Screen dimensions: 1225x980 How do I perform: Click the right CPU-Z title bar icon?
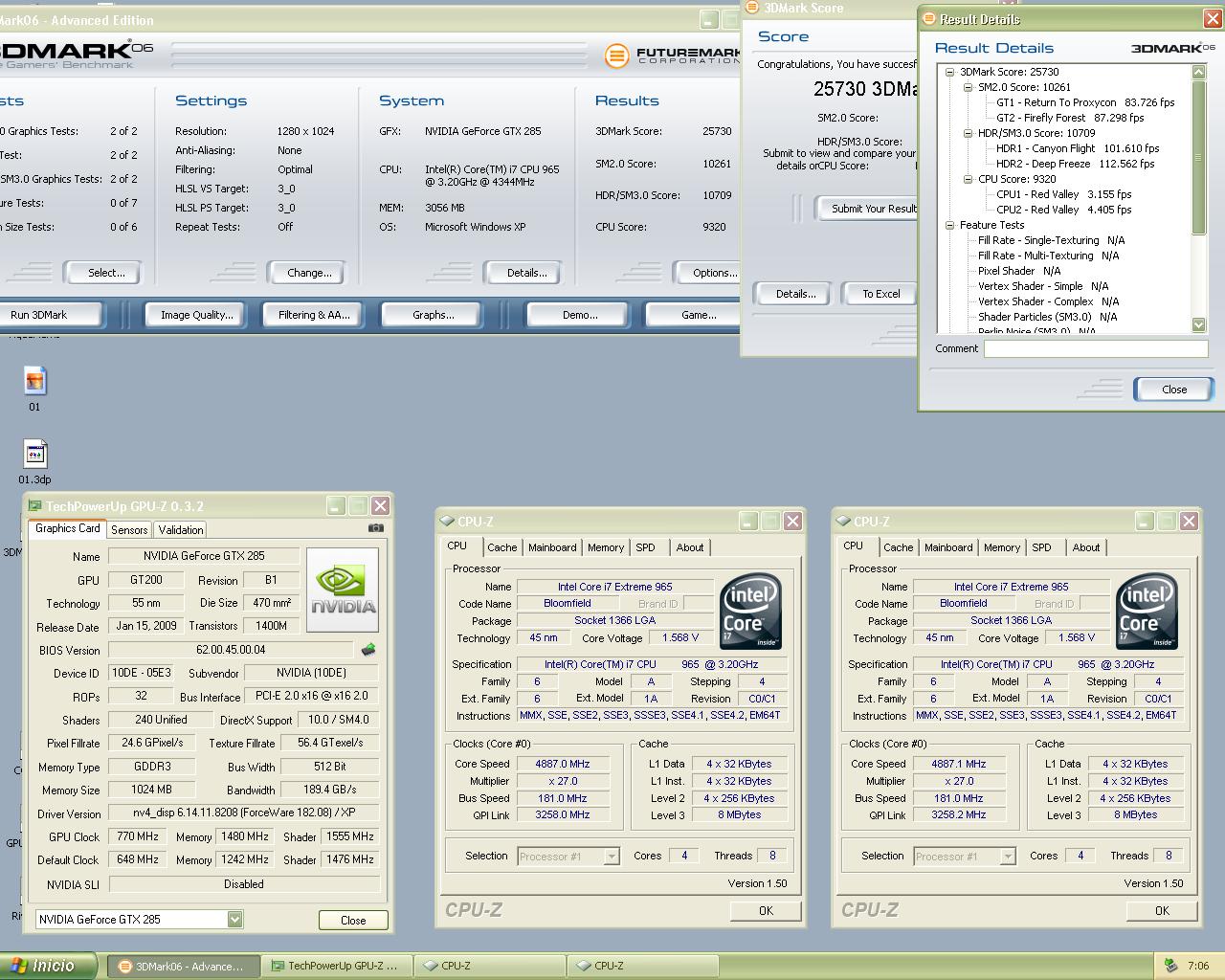pyautogui.click(x=843, y=522)
